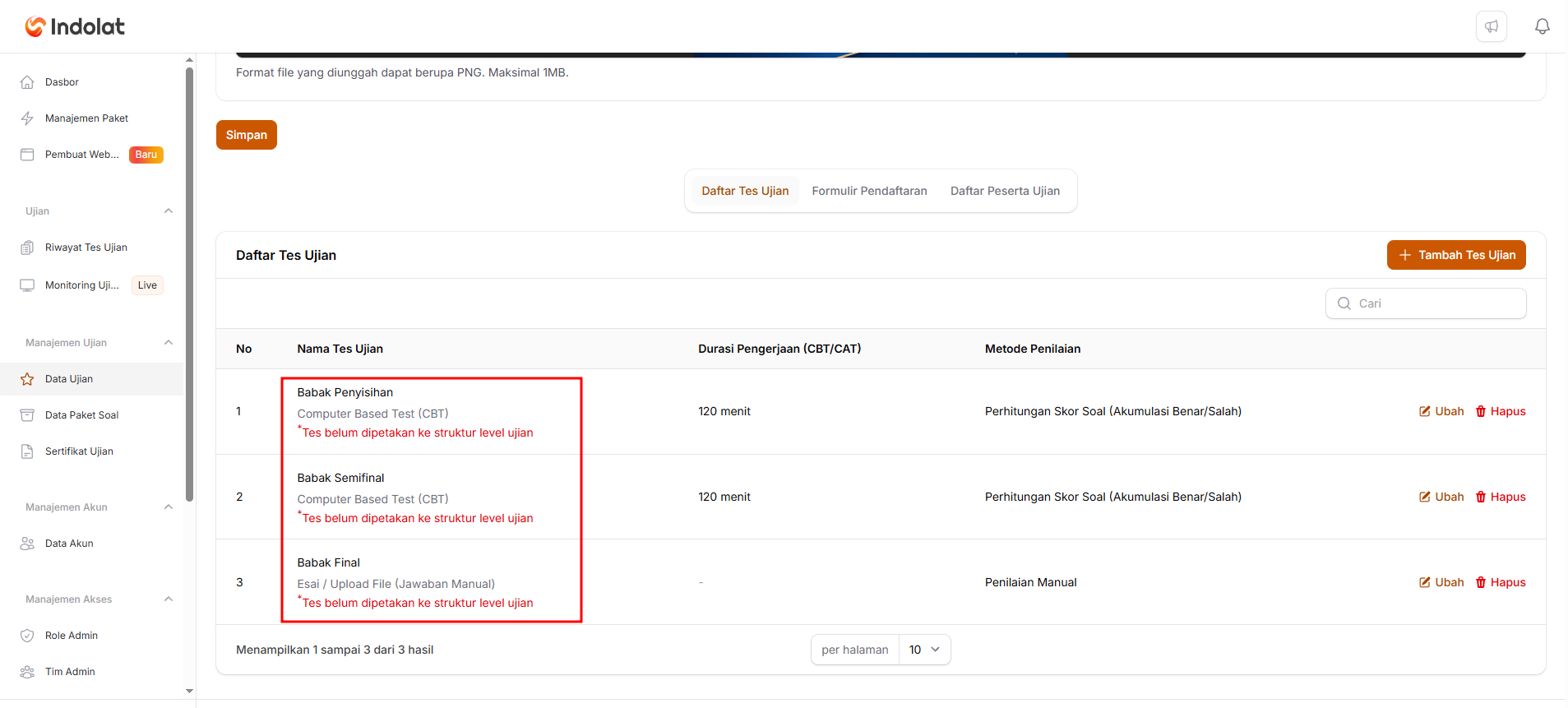Open the per halaman dropdown
The width and height of the screenshot is (1568, 708).
(924, 650)
